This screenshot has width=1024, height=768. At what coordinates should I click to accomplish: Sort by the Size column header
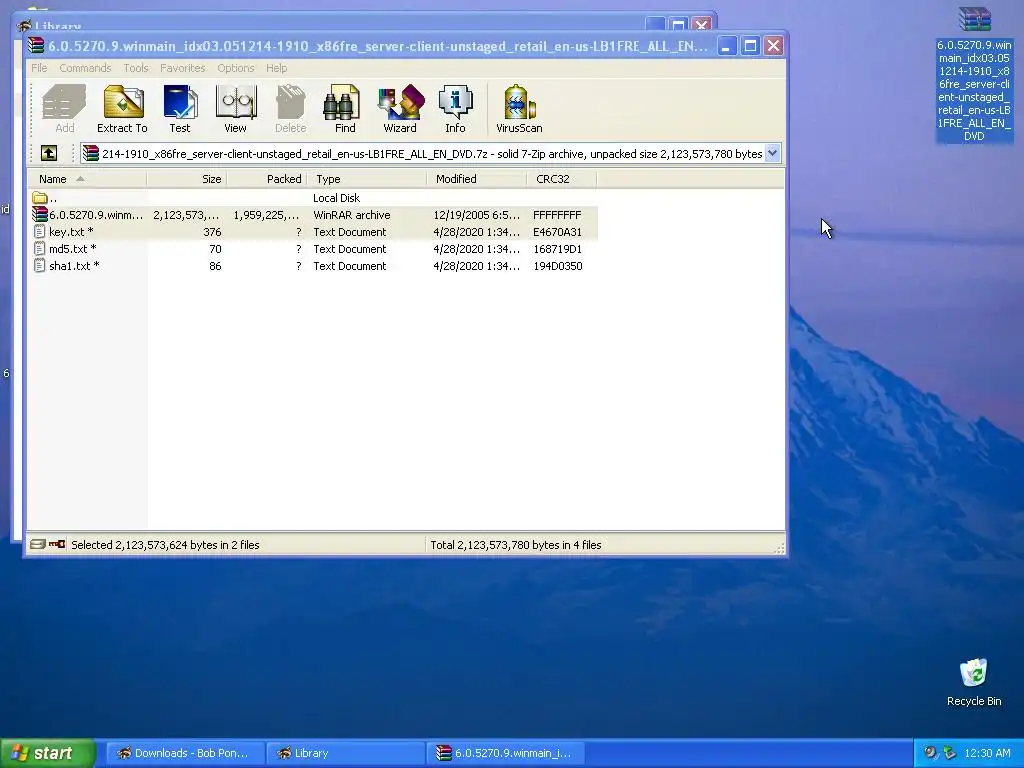(187, 179)
